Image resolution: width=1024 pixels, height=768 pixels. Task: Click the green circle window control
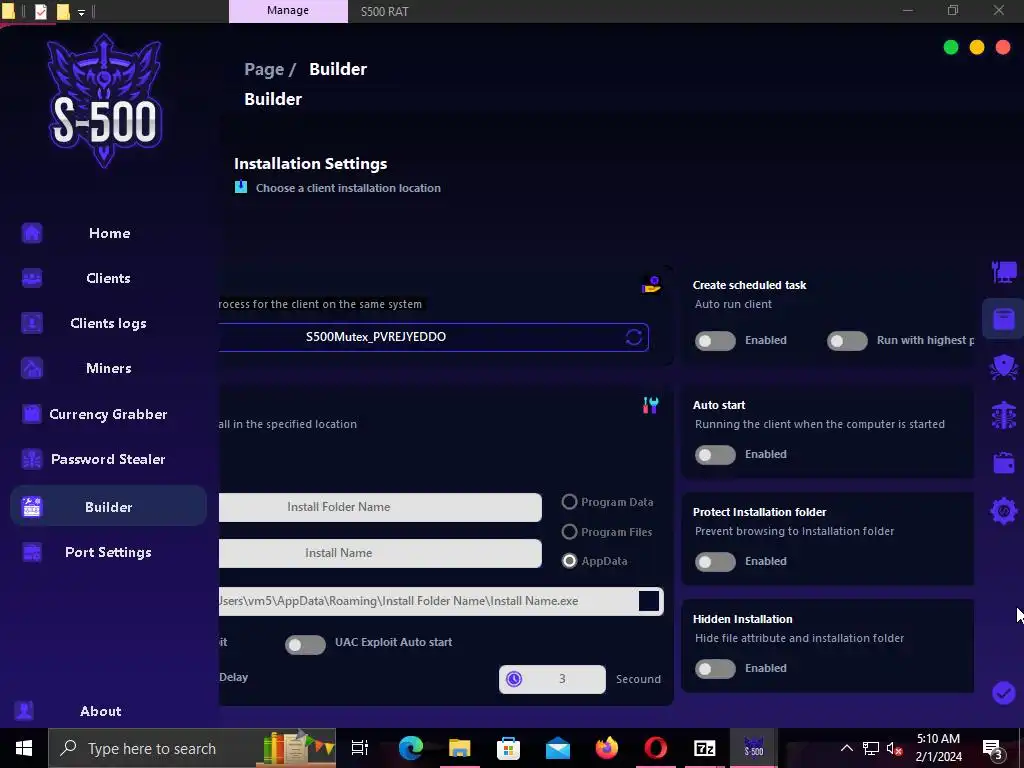pyautogui.click(x=951, y=48)
